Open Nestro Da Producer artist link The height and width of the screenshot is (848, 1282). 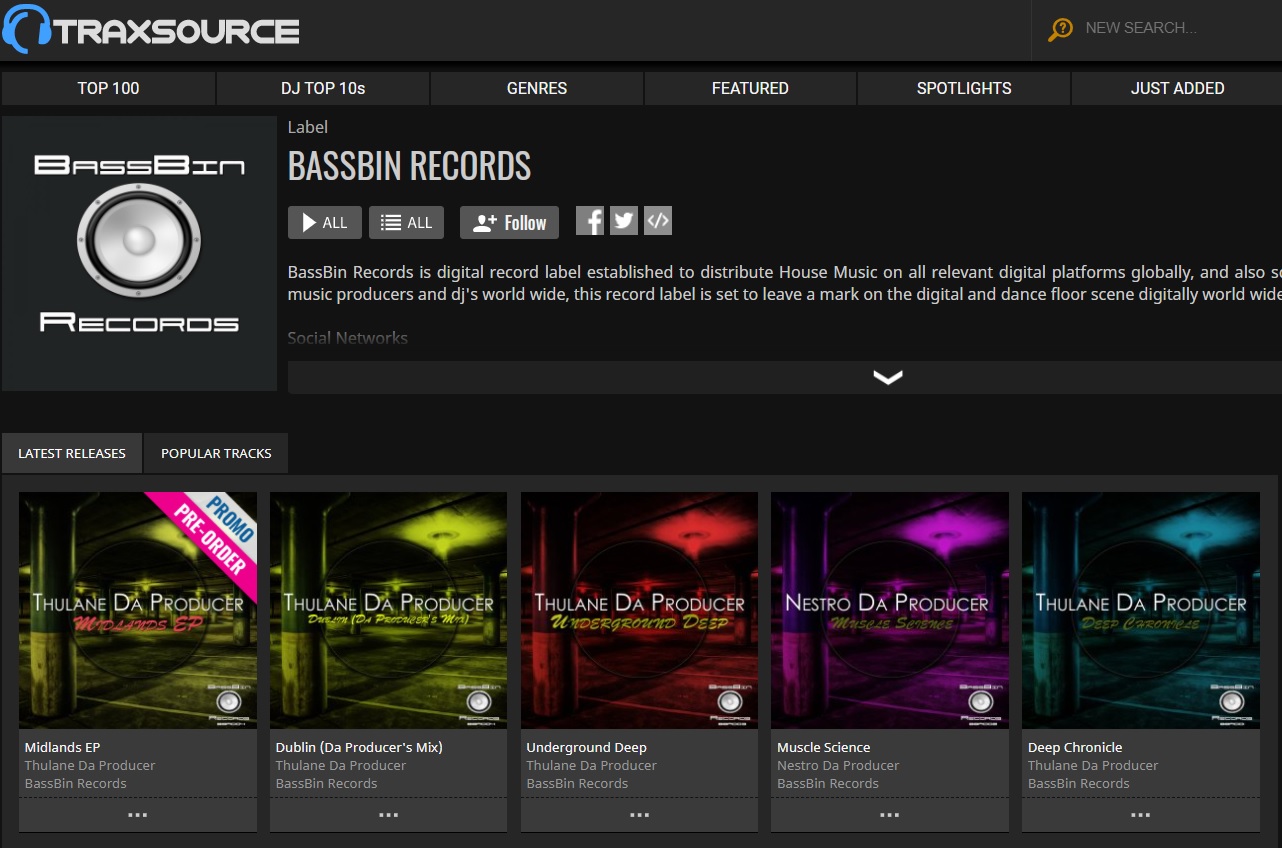tap(838, 765)
